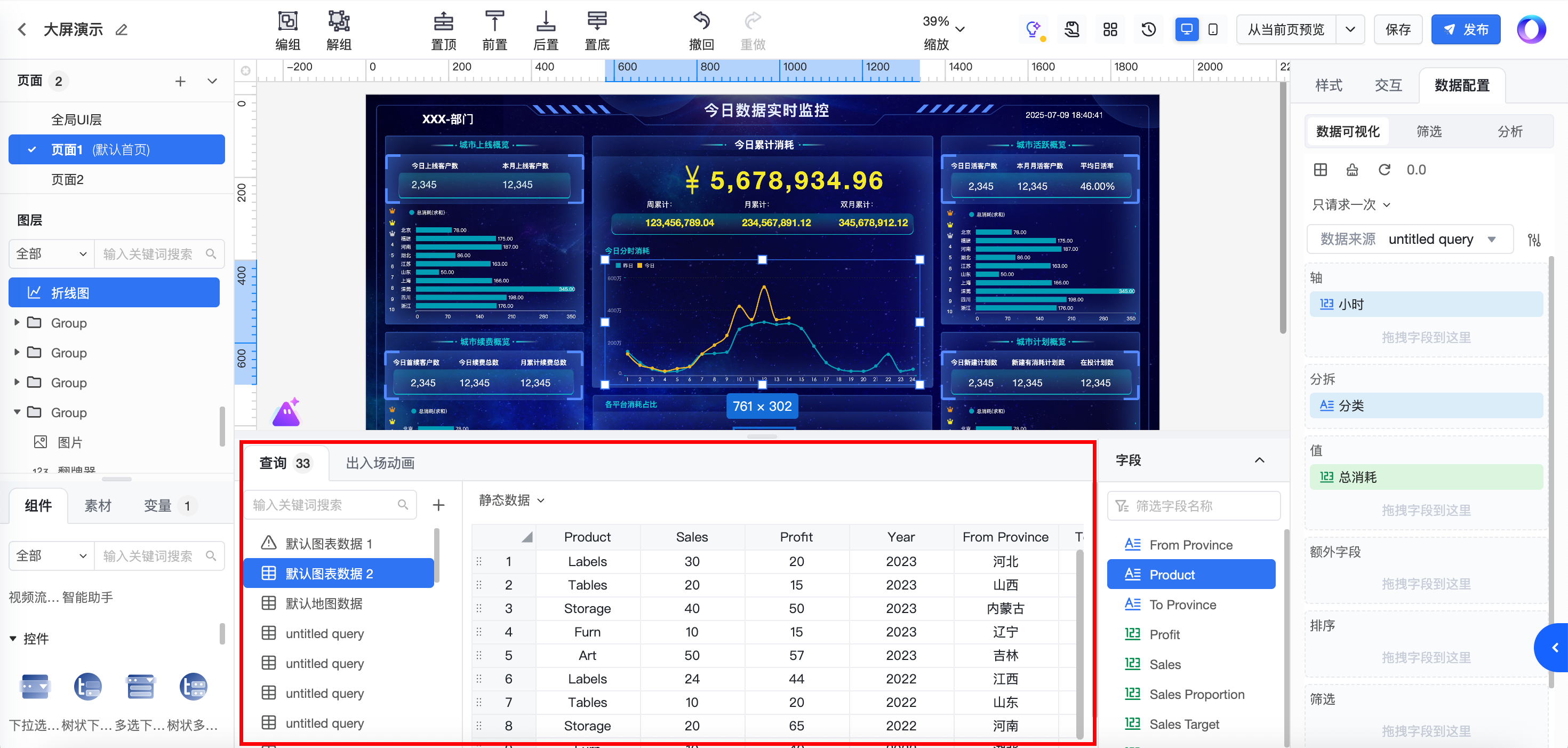Switch to mobile preview mode
1568x748 pixels.
(1212, 29)
